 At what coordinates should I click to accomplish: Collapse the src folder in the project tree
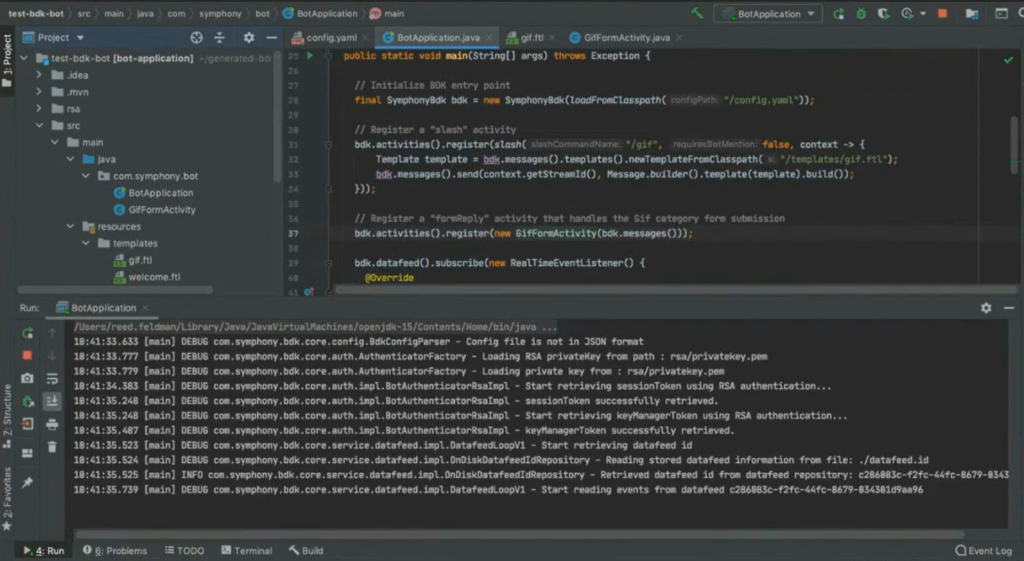click(41, 126)
